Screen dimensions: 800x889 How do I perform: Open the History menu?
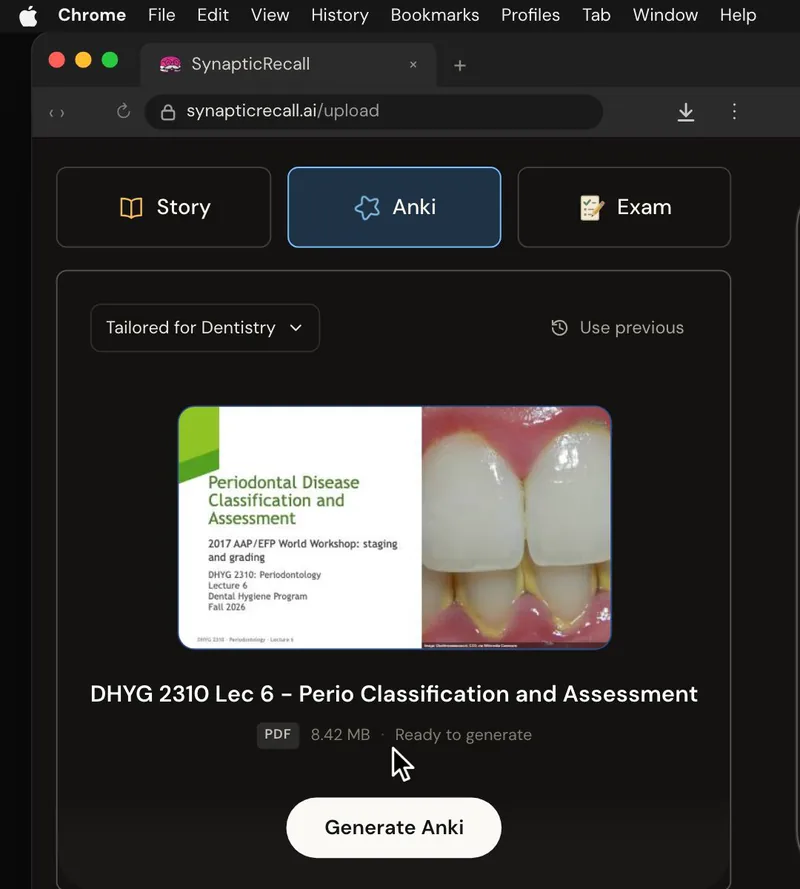[340, 15]
